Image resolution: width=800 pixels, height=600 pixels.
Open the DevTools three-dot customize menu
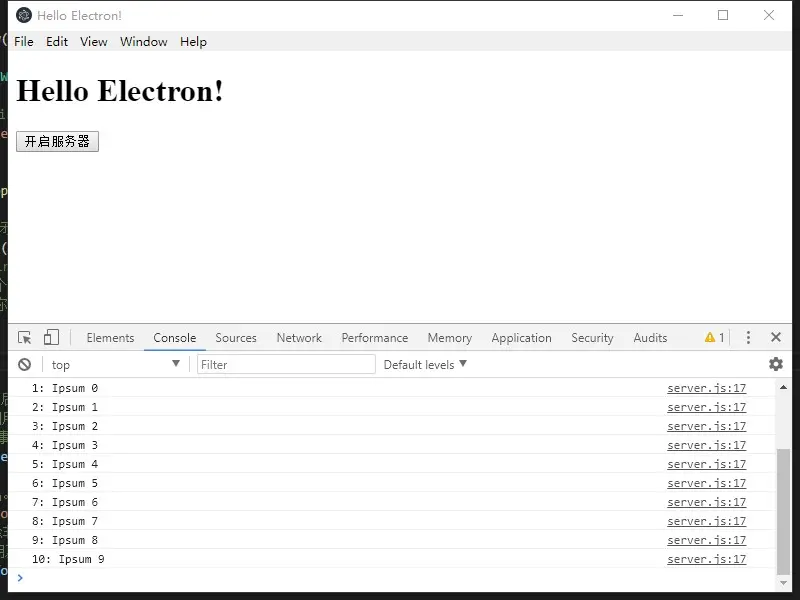pyautogui.click(x=748, y=337)
